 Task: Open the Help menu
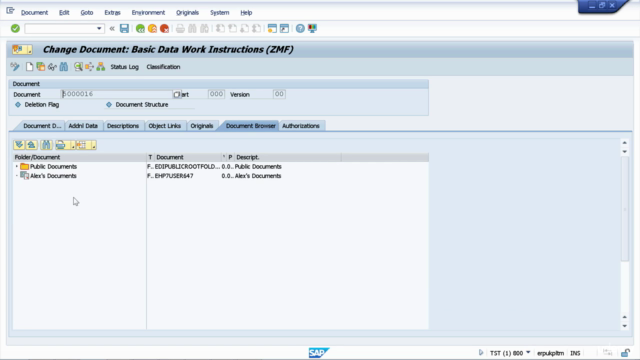click(246, 13)
